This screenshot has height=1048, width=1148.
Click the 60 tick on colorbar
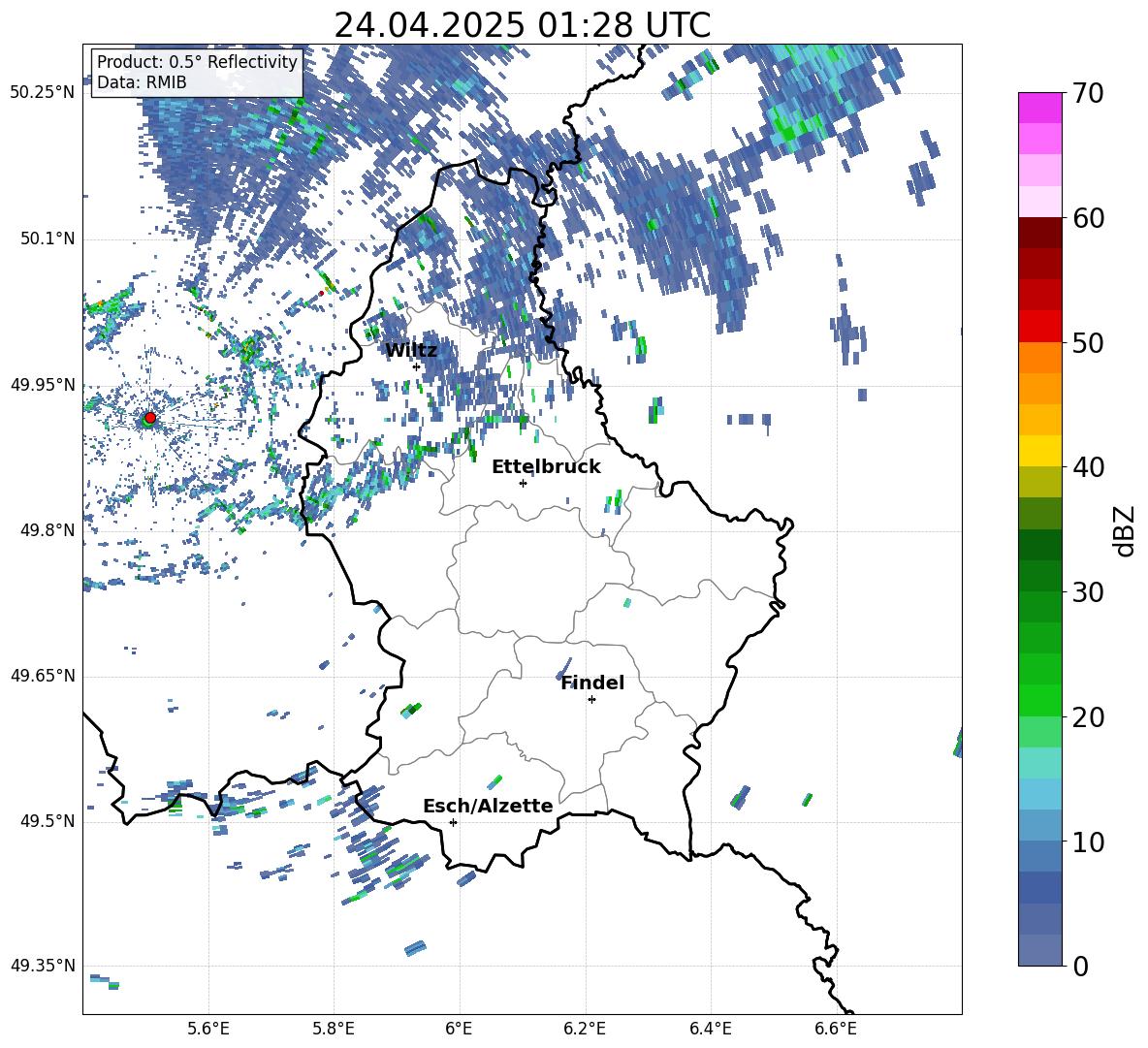tap(1088, 218)
